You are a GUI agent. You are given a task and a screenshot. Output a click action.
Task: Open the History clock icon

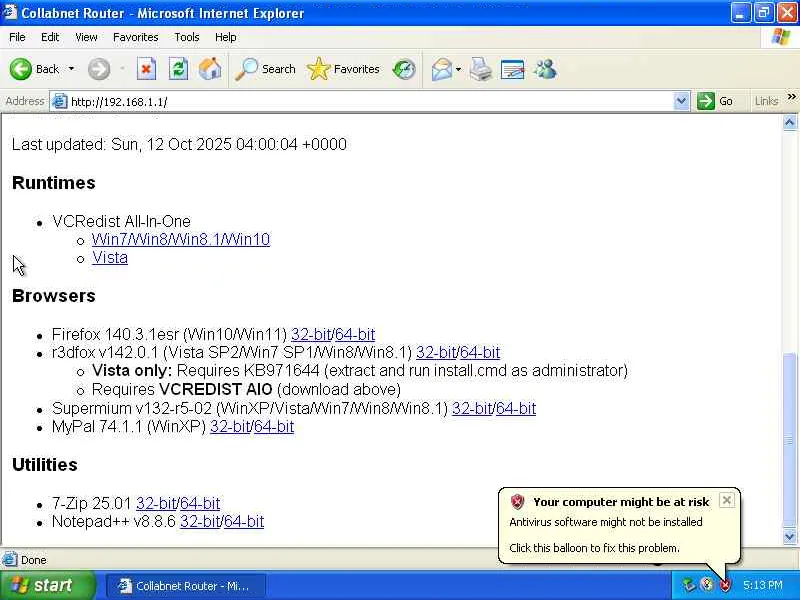coord(404,69)
